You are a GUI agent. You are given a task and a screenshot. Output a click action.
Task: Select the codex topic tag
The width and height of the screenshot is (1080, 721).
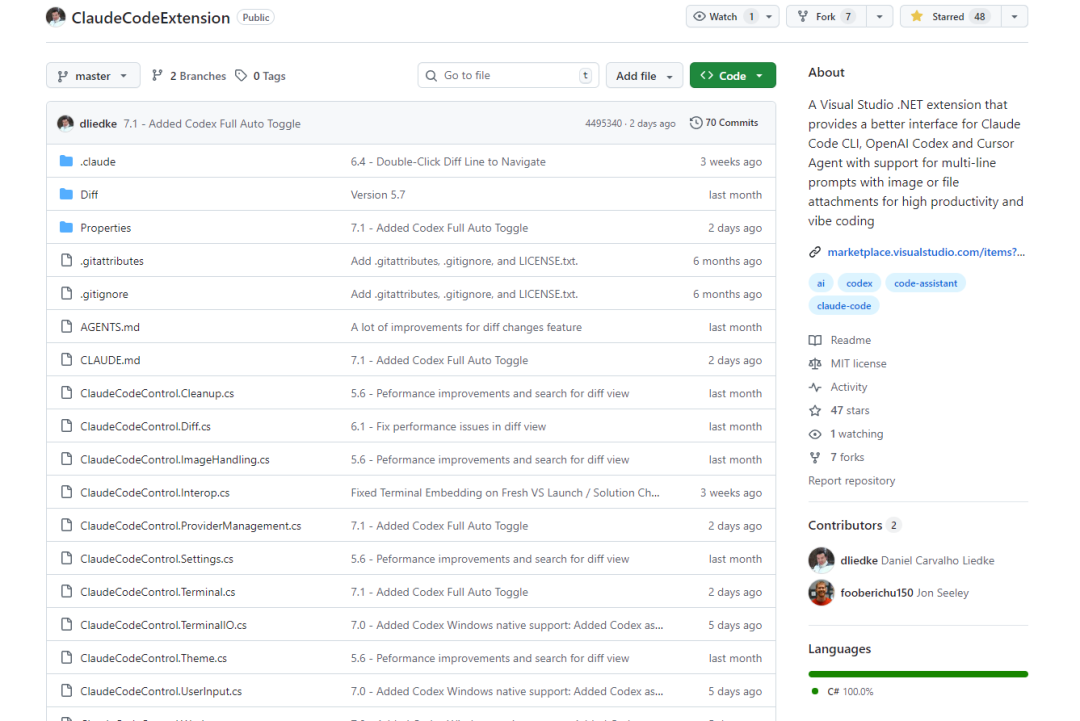point(859,283)
